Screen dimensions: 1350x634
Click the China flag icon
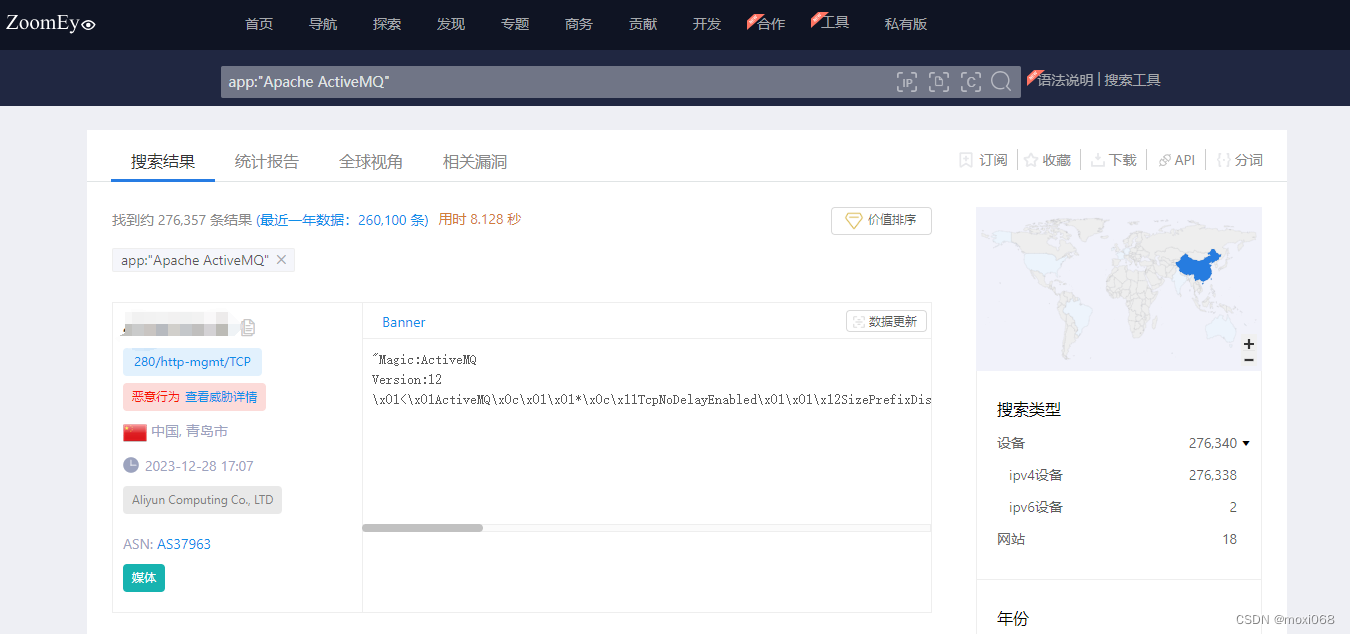135,432
